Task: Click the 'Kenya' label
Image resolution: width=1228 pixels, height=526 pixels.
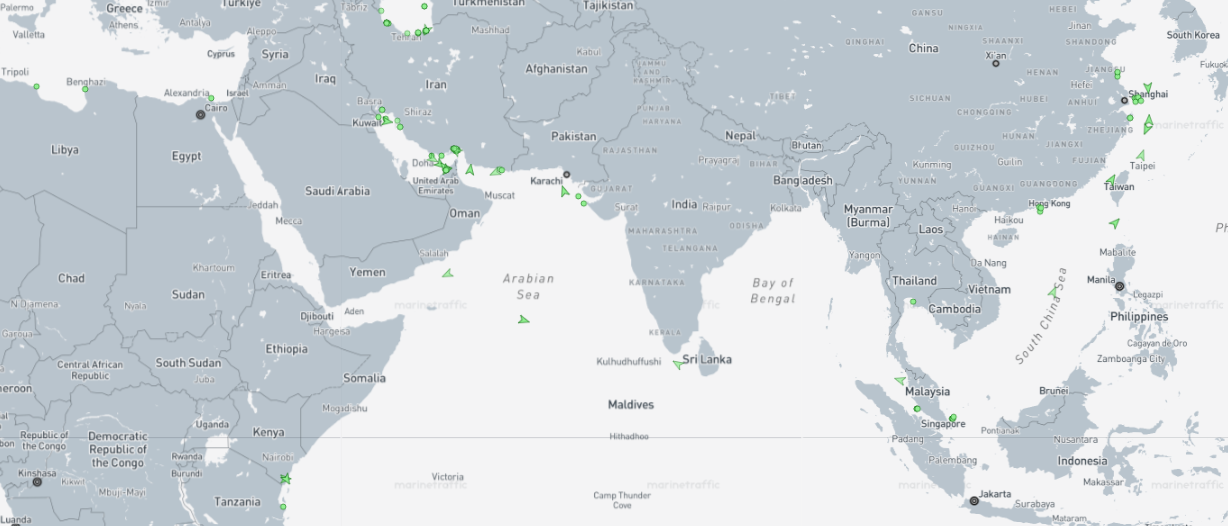Action: 268,433
